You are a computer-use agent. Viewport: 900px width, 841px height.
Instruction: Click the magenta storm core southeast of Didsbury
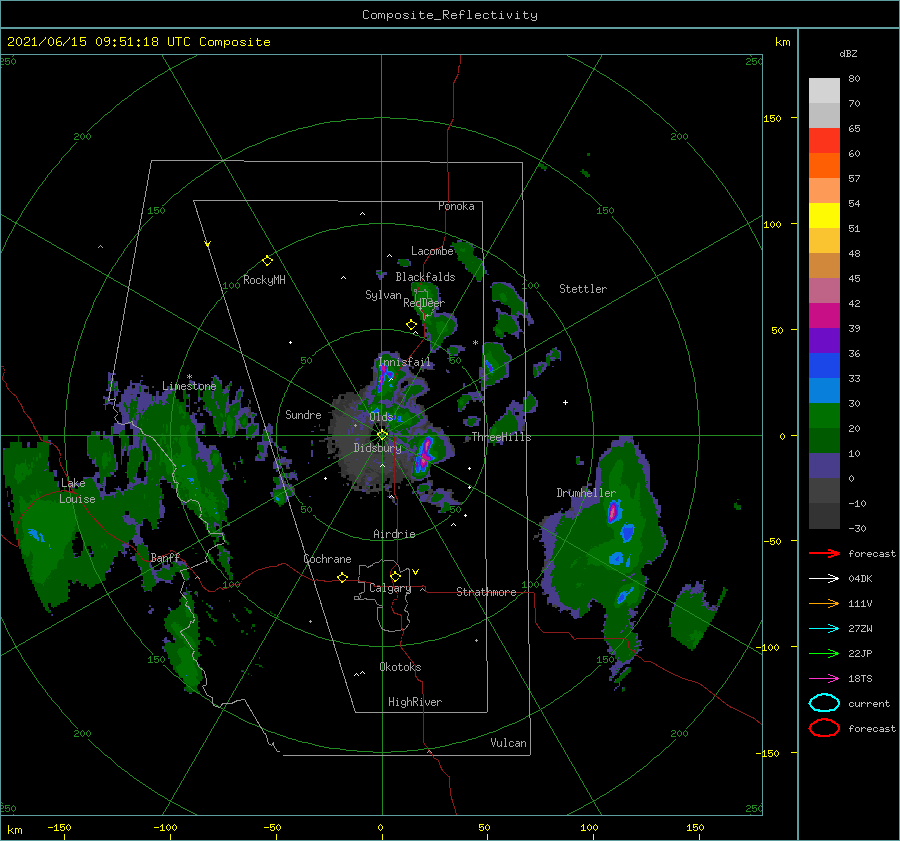[x=424, y=455]
